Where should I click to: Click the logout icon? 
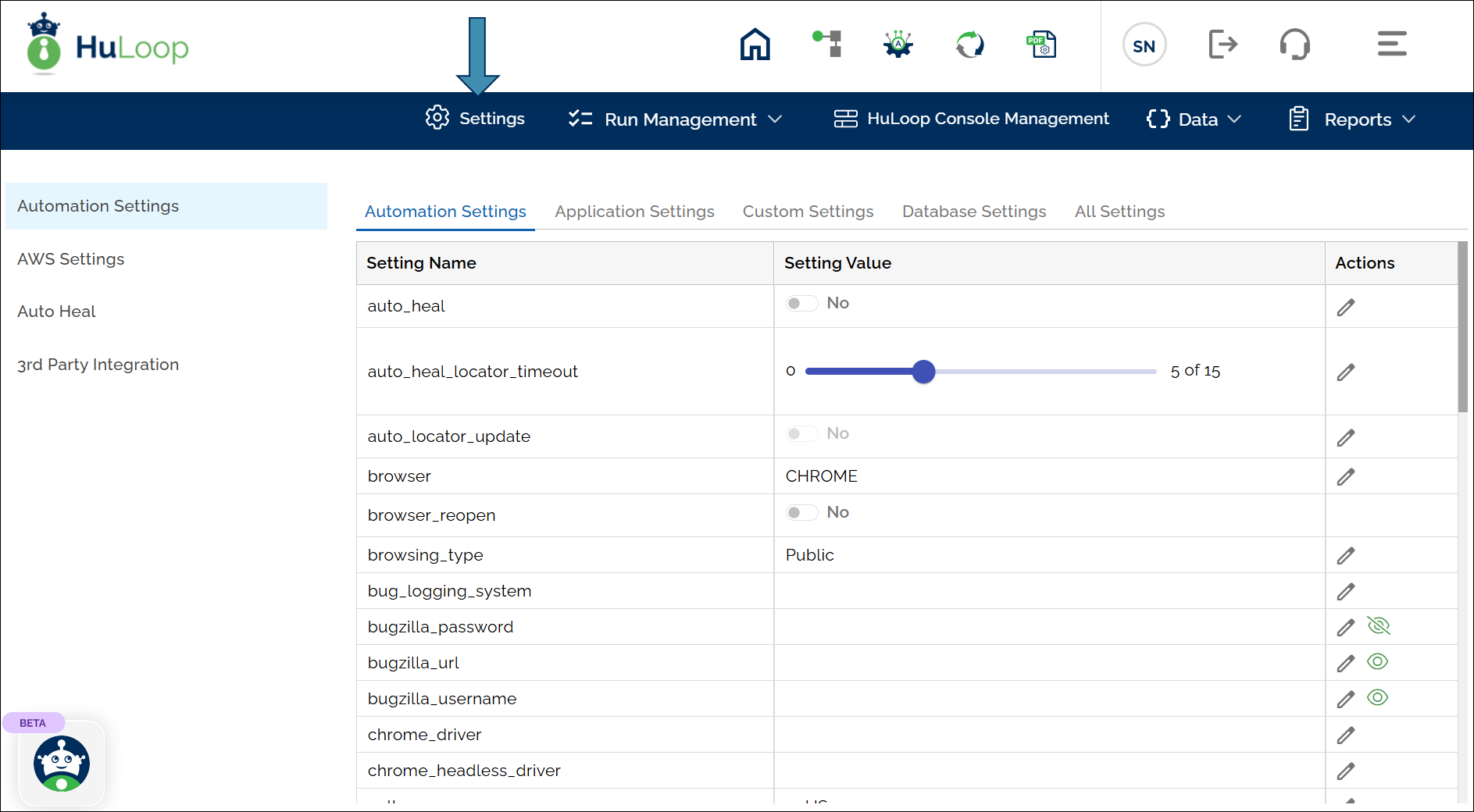coord(1222,45)
